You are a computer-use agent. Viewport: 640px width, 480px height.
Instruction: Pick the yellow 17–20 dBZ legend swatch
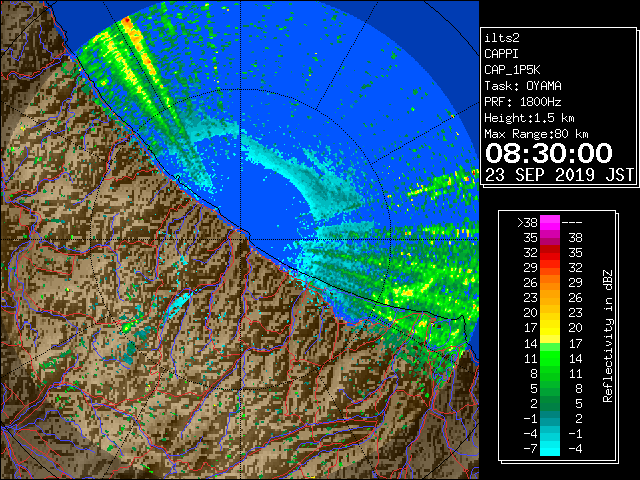[550, 328]
